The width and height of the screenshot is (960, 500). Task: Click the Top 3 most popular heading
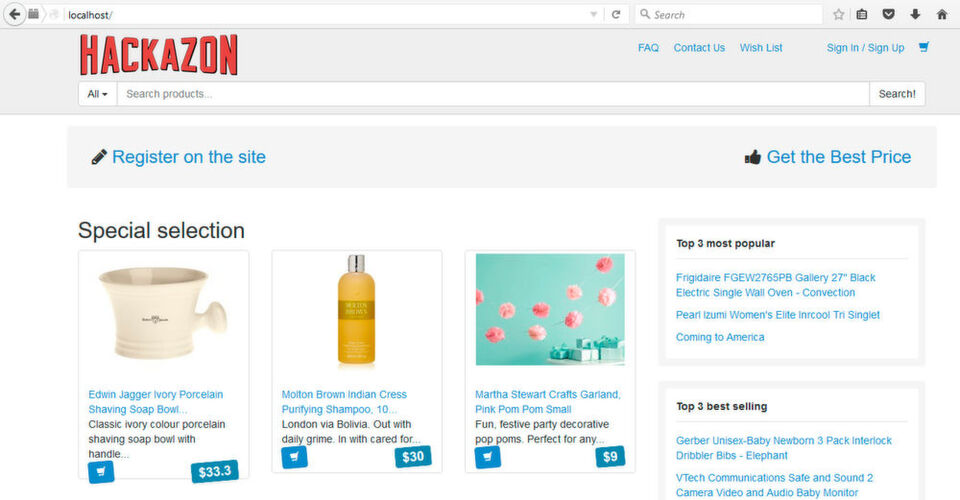[726, 244]
